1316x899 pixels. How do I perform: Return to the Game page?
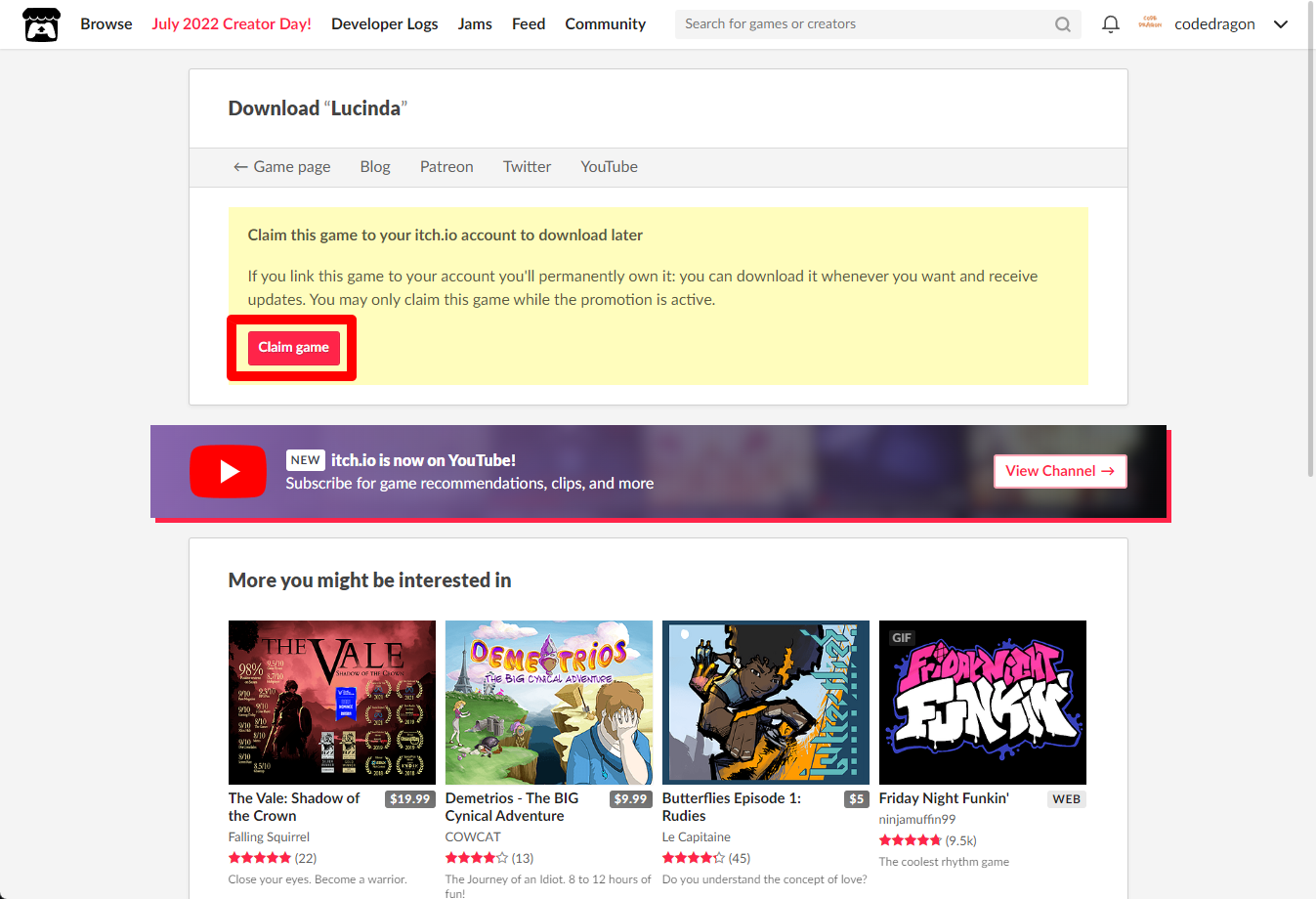(281, 167)
